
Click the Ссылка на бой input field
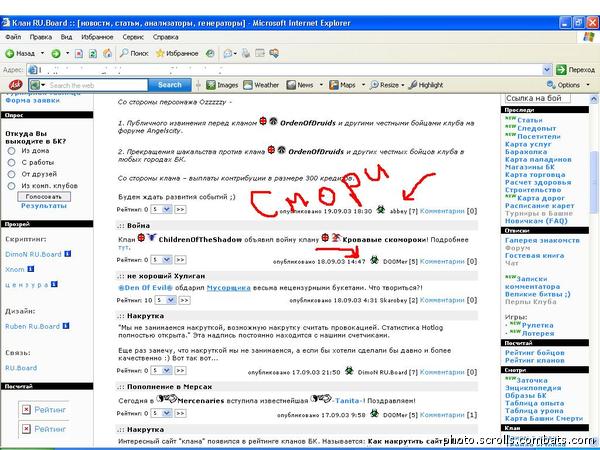click(538, 98)
